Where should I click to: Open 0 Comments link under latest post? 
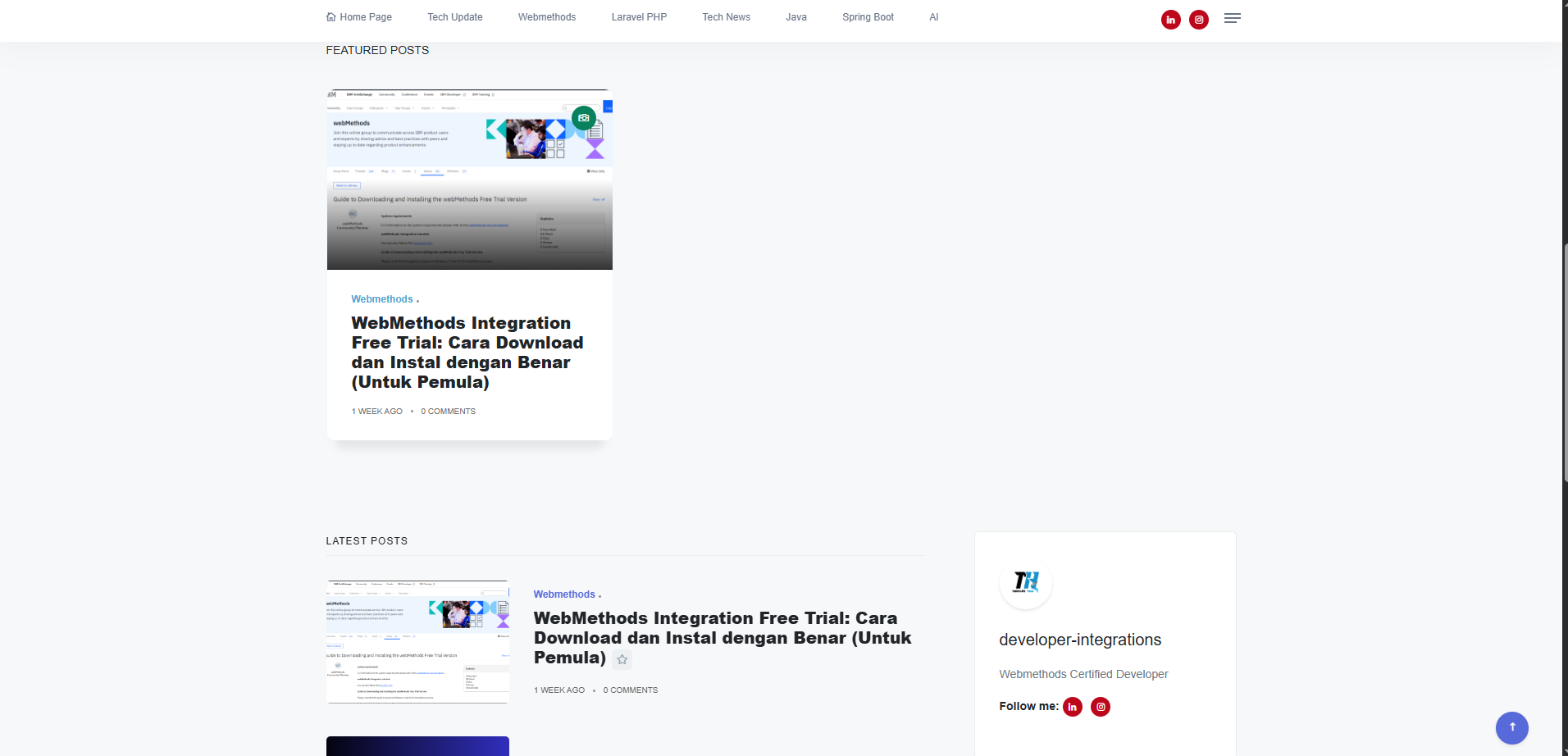(630, 690)
